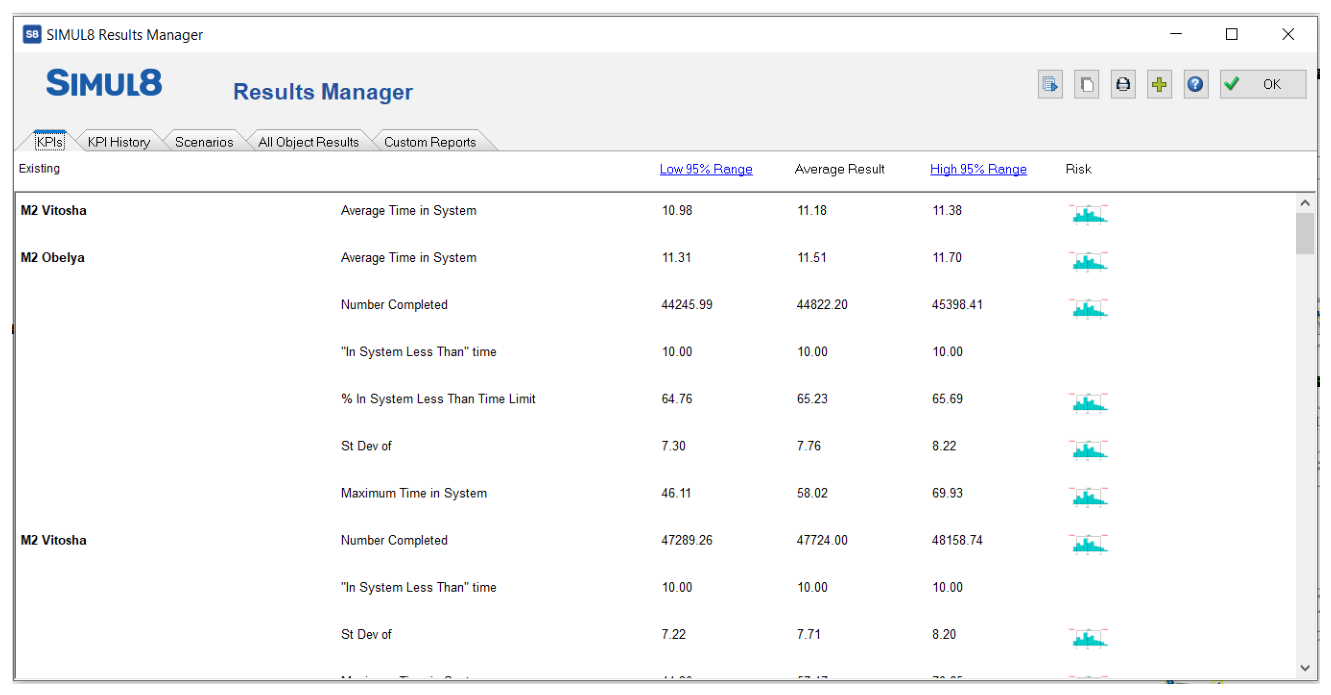Open the Scenarios tab
The width and height of the screenshot is (1331, 695).
point(204,142)
